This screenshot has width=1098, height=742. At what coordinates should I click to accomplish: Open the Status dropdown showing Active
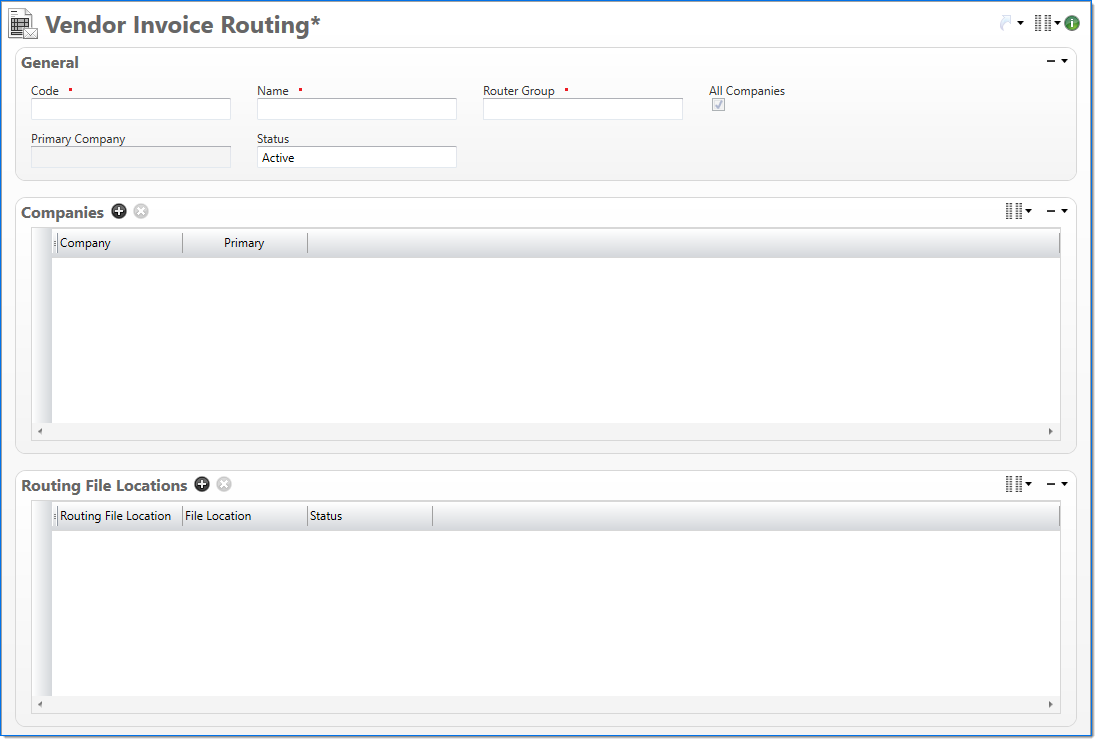tap(356, 158)
